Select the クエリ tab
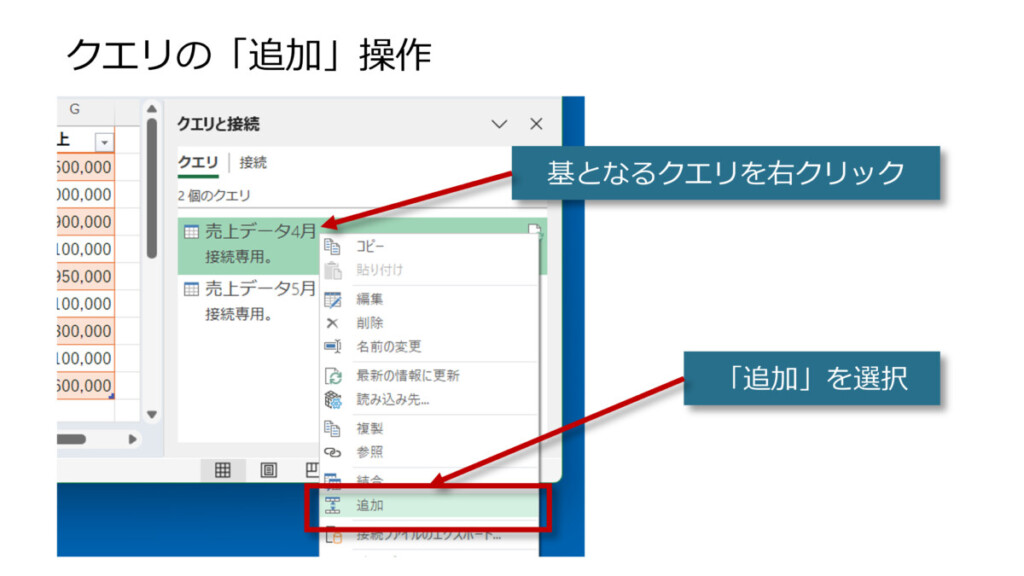This screenshot has height=576, width=1024. pos(198,163)
